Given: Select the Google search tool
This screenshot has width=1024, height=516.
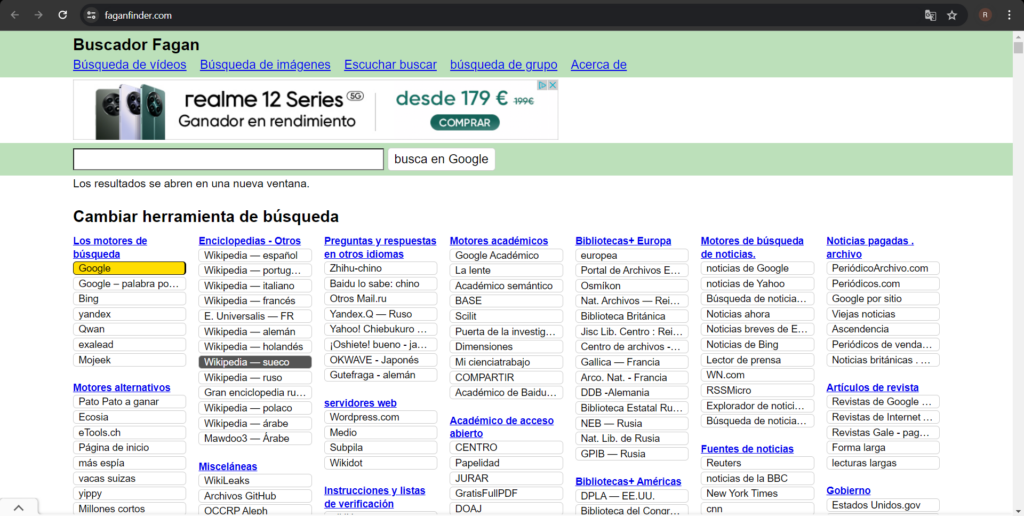Looking at the screenshot, I should 129,268.
